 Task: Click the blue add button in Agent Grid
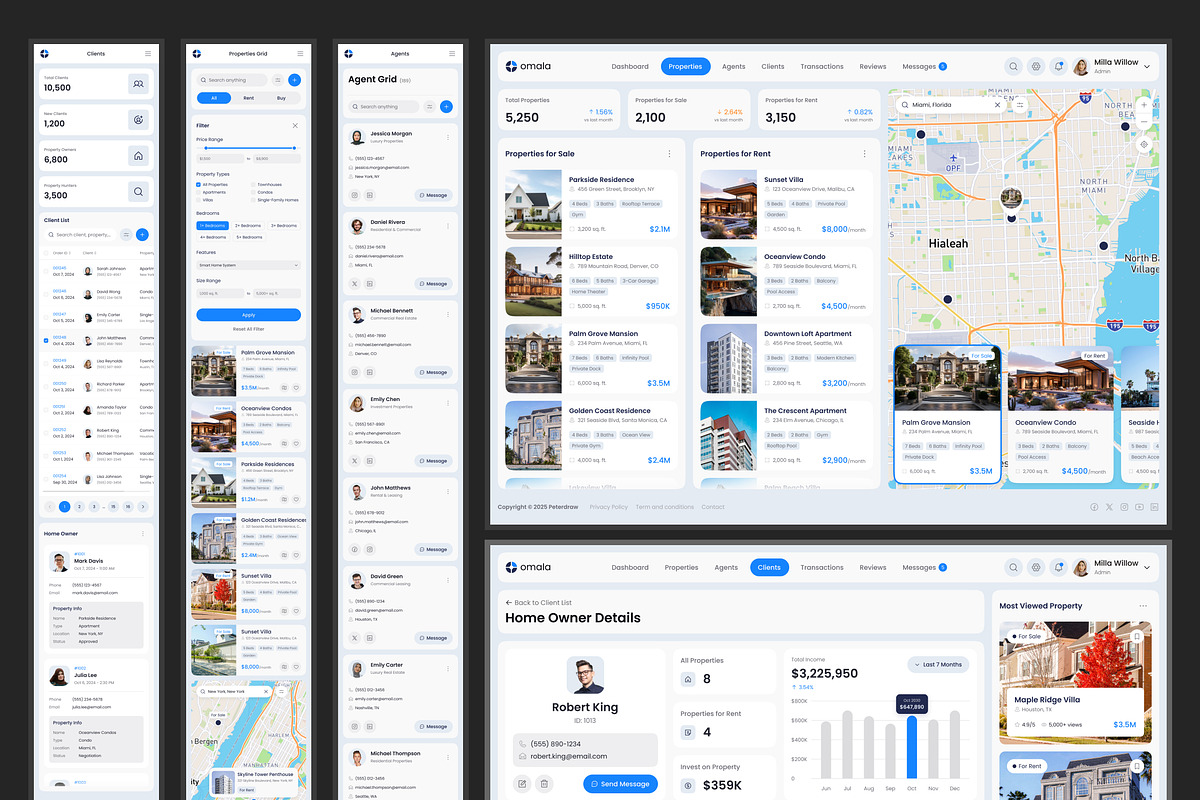(x=446, y=106)
